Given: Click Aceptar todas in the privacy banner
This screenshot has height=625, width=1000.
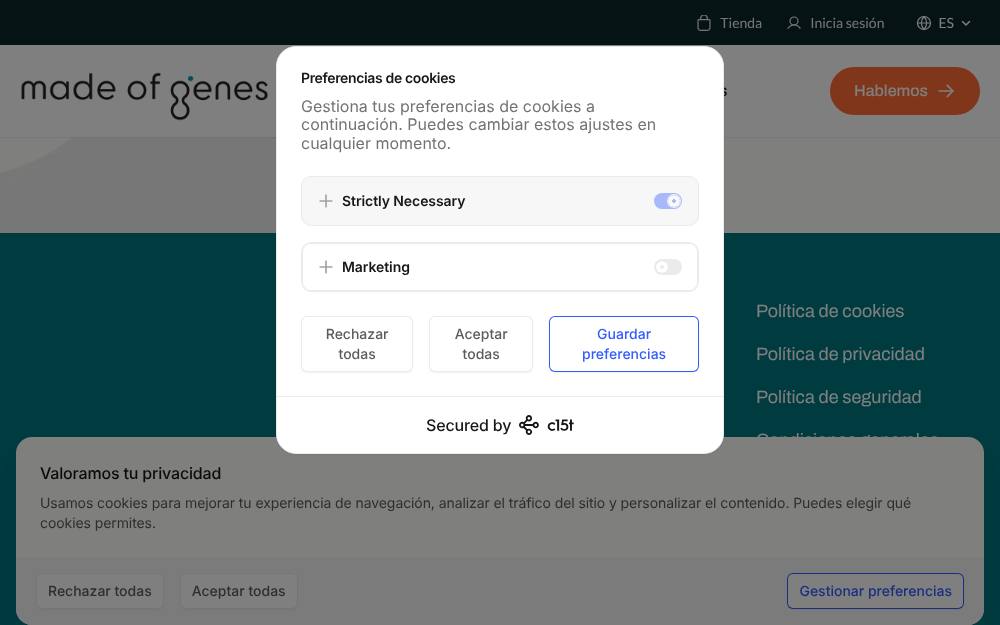Looking at the screenshot, I should click(239, 591).
